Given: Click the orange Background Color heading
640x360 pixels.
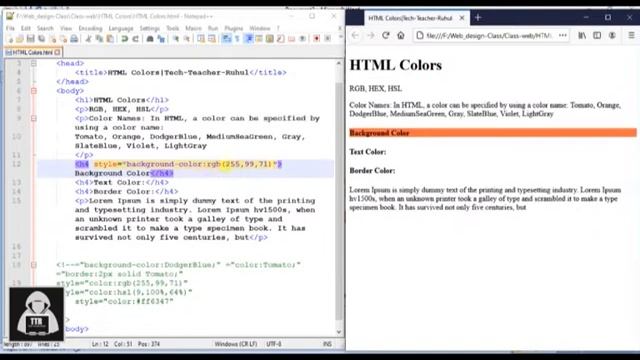Looking at the screenshot, I should coord(493,133).
